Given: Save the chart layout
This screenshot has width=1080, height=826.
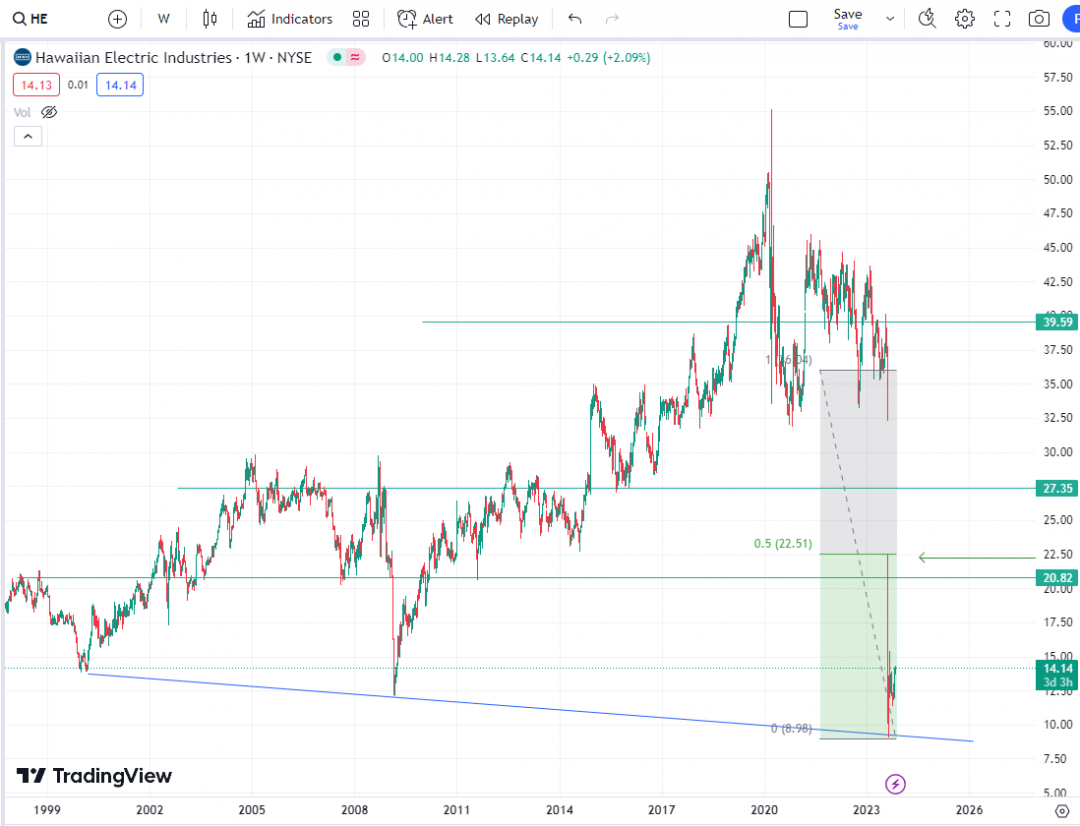Looking at the screenshot, I should click(x=848, y=19).
